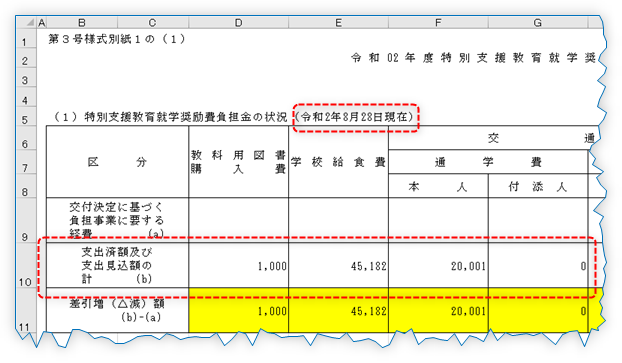Select column C header

tap(153, 23)
